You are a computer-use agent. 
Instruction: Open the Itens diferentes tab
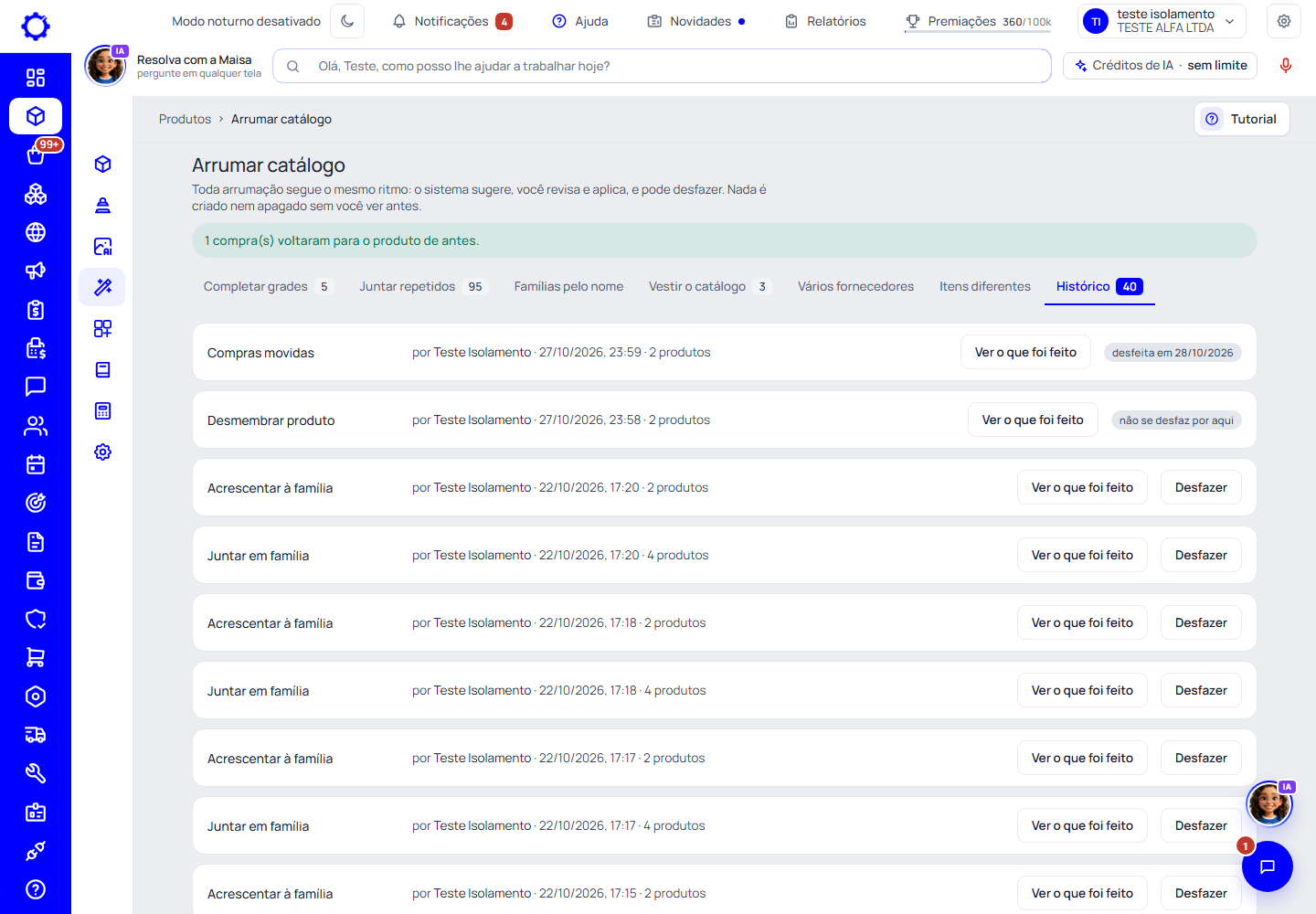(x=985, y=287)
